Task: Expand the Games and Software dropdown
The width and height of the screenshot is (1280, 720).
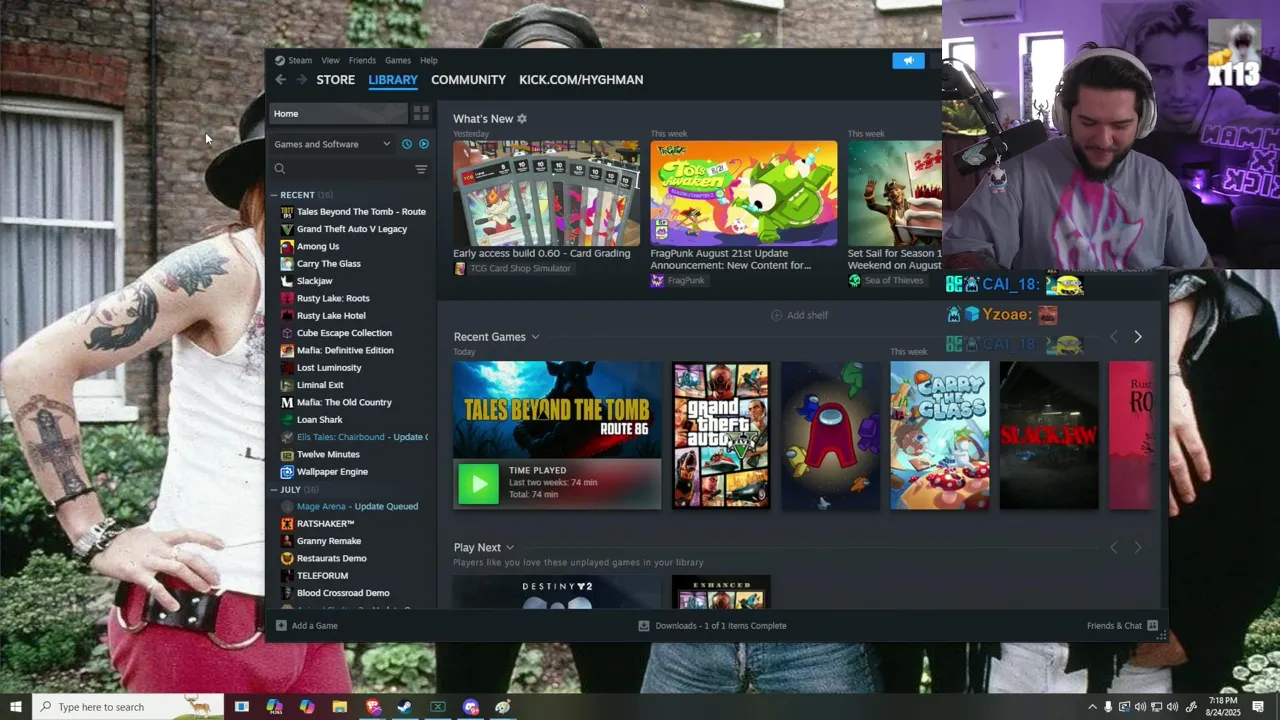Action: [332, 144]
